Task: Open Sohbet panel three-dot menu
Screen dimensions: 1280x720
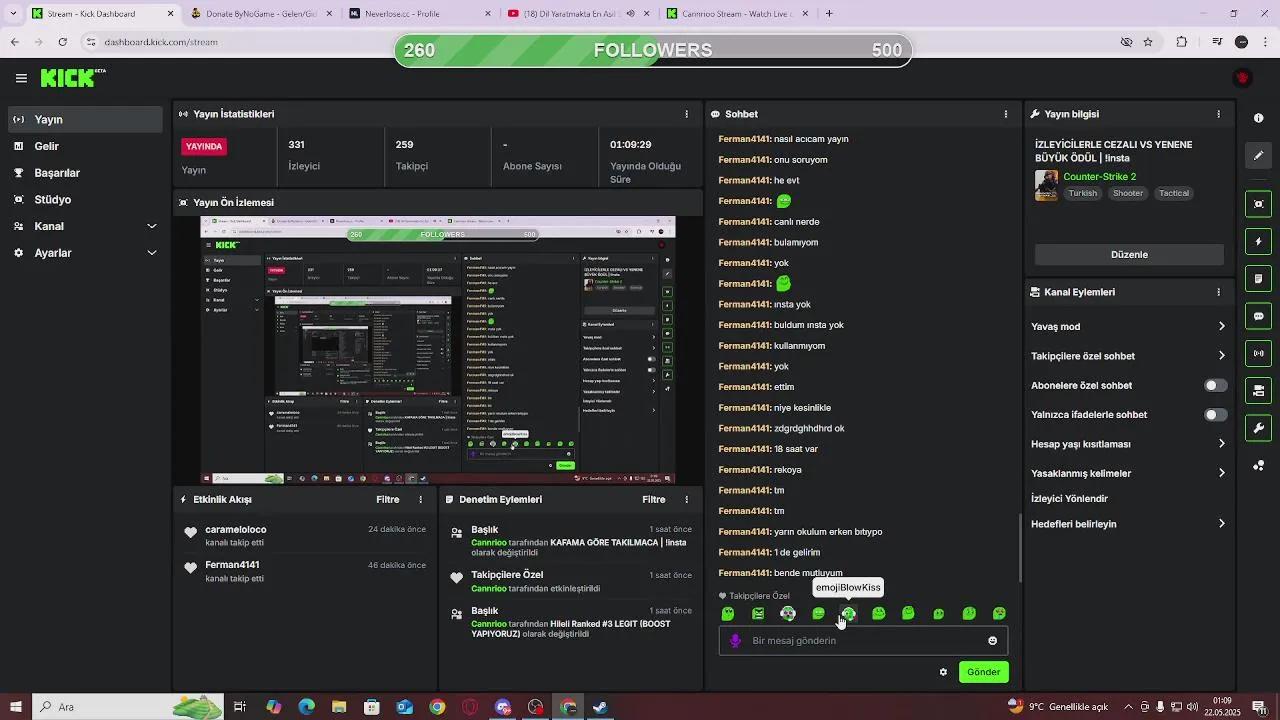Action: [x=1005, y=114]
